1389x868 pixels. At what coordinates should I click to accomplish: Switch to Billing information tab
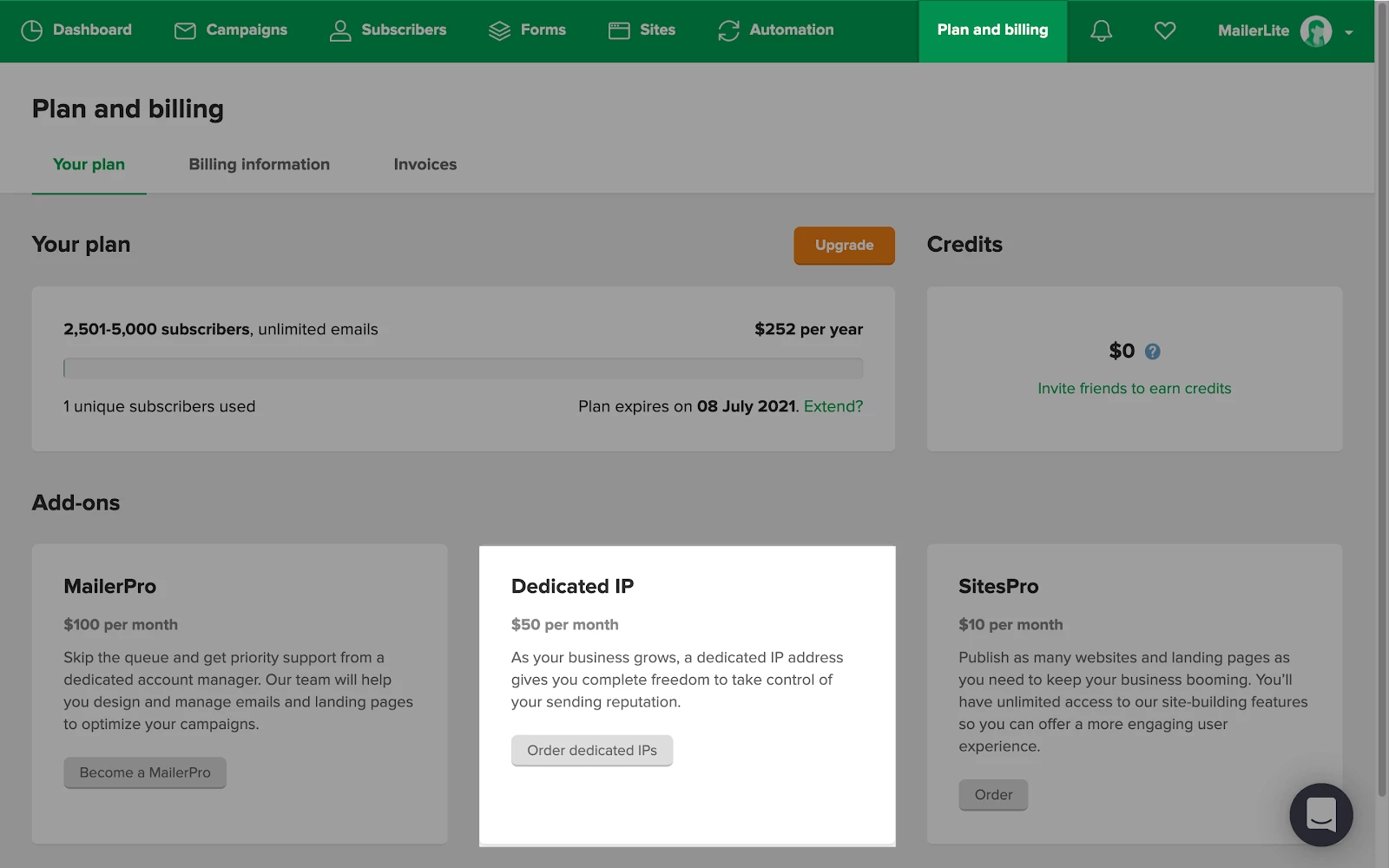pyautogui.click(x=259, y=164)
